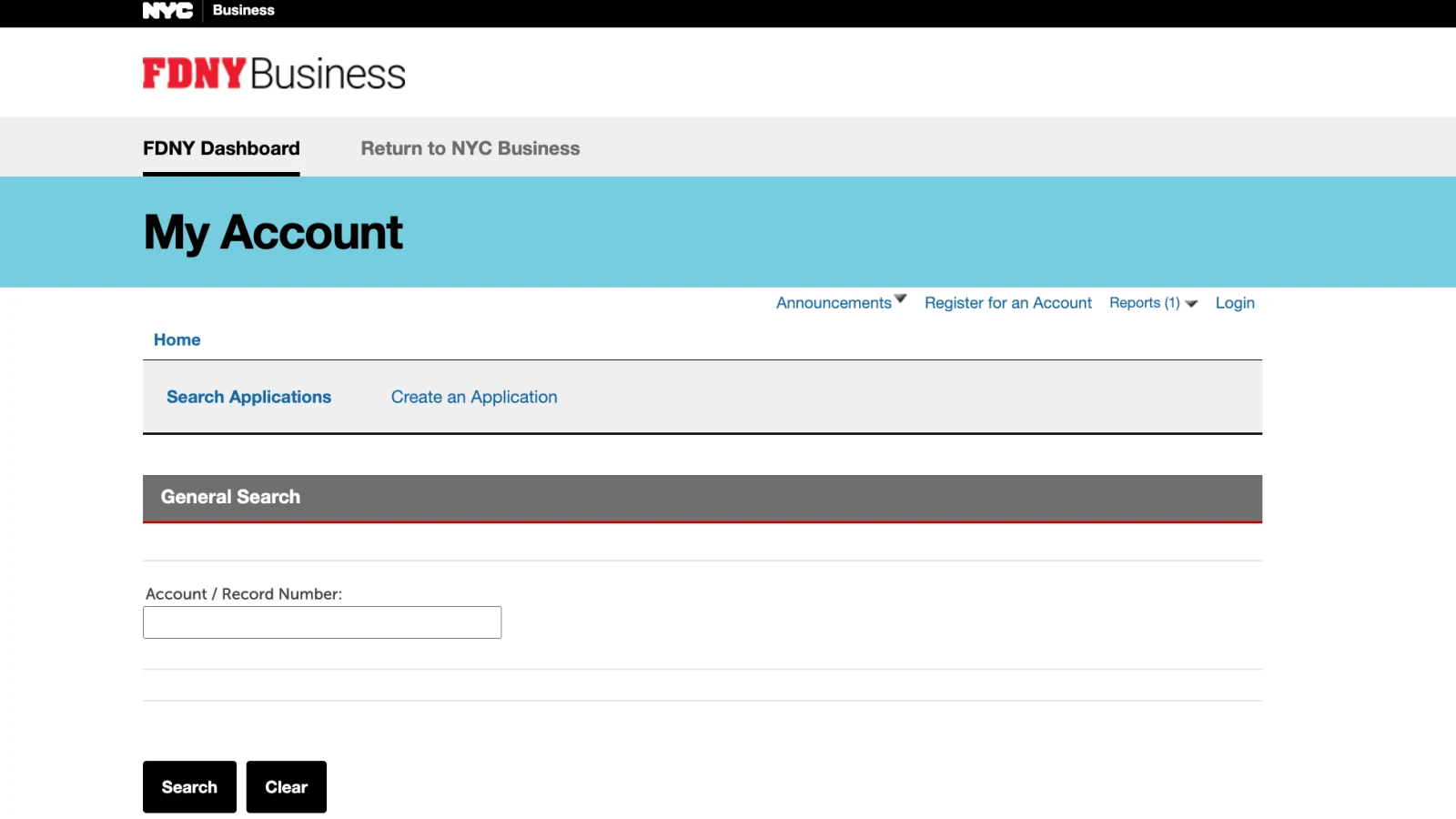Expand the Reports dropdown arrow
This screenshot has height=819, width=1456.
[x=1191, y=304]
